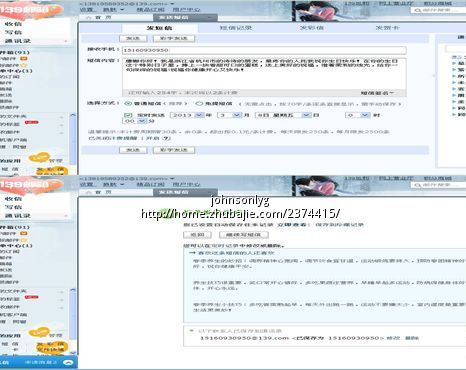Click the 发送 button above the recipient field
Screen dimensions: 466x370
point(133,38)
